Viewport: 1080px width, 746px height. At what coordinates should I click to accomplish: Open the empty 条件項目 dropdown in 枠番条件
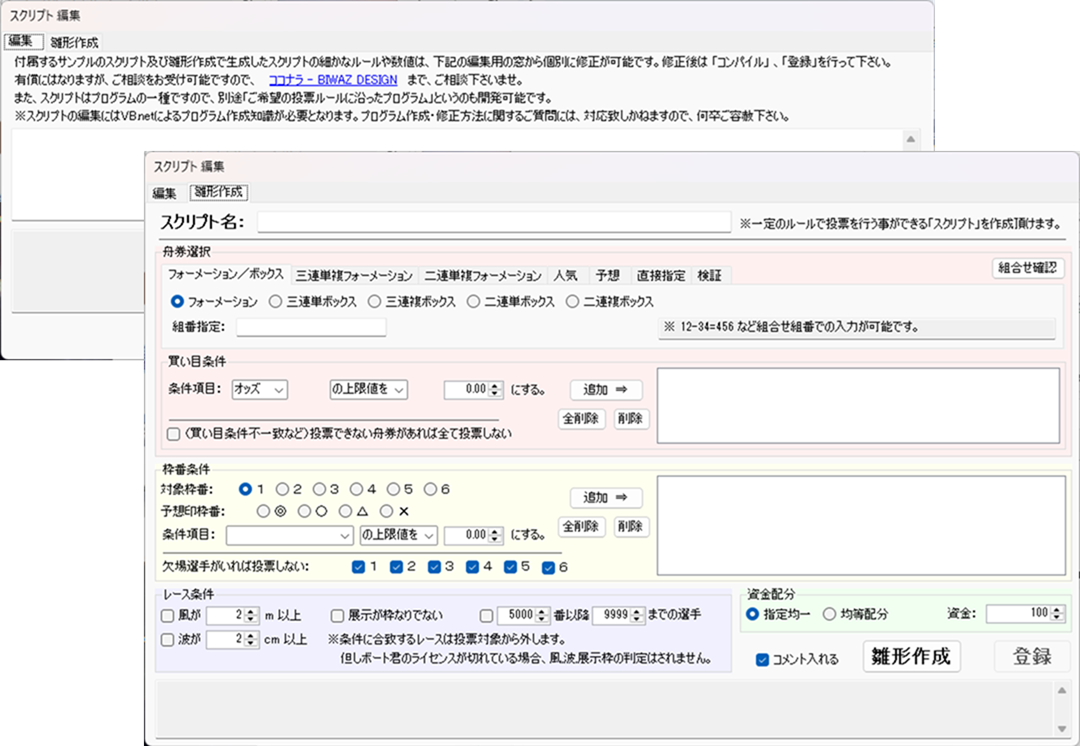[x=289, y=535]
